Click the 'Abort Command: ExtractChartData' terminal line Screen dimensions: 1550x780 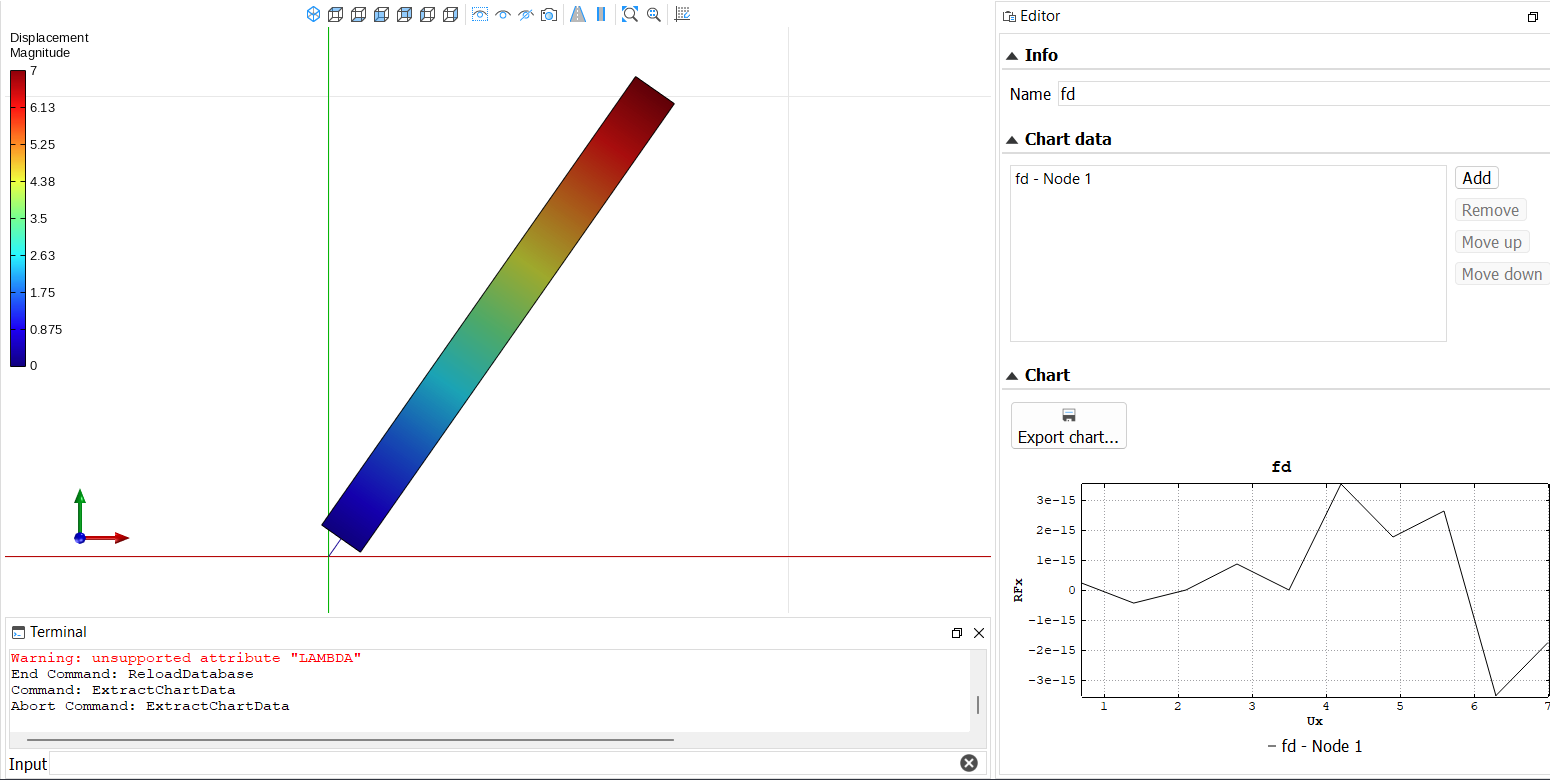(150, 706)
